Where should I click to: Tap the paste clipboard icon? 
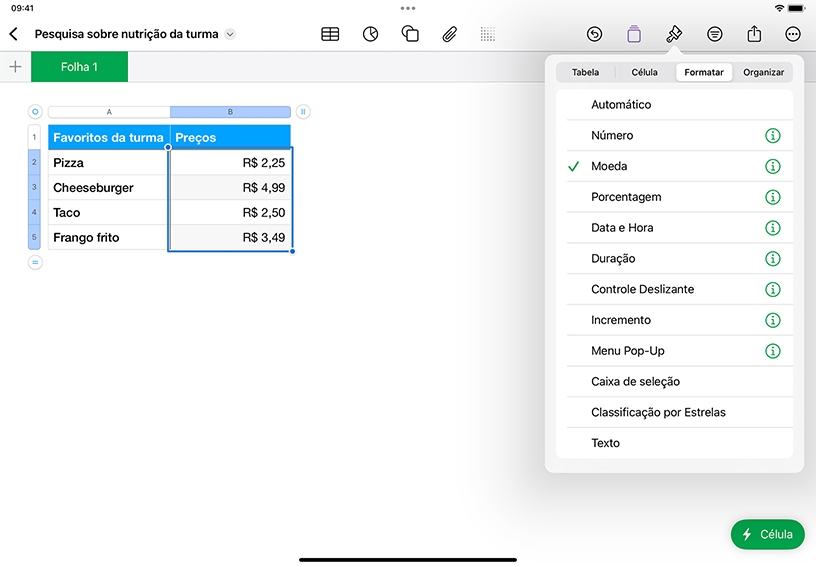click(634, 34)
